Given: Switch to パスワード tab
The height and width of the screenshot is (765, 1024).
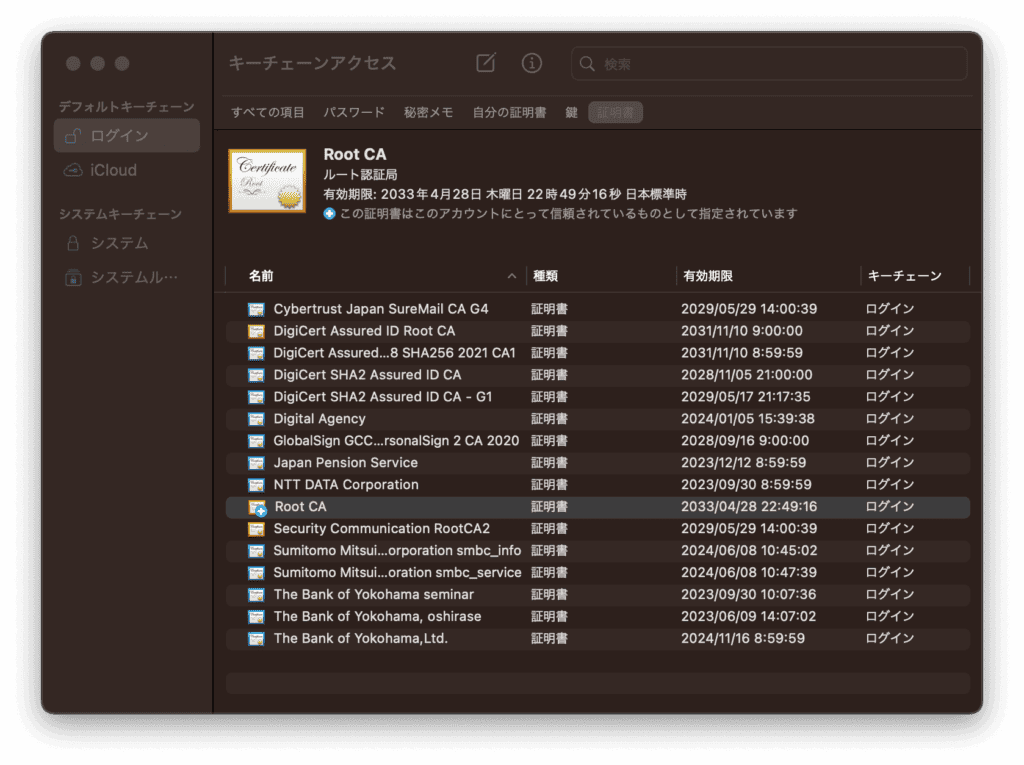Looking at the screenshot, I should [354, 112].
